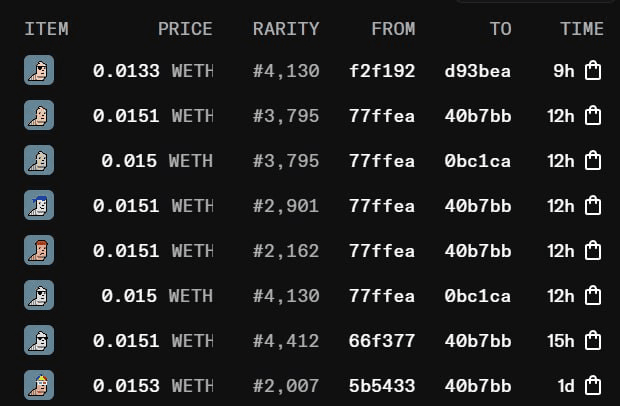Open transaction icon in the 15h row
The width and height of the screenshot is (620, 406).
593,341
